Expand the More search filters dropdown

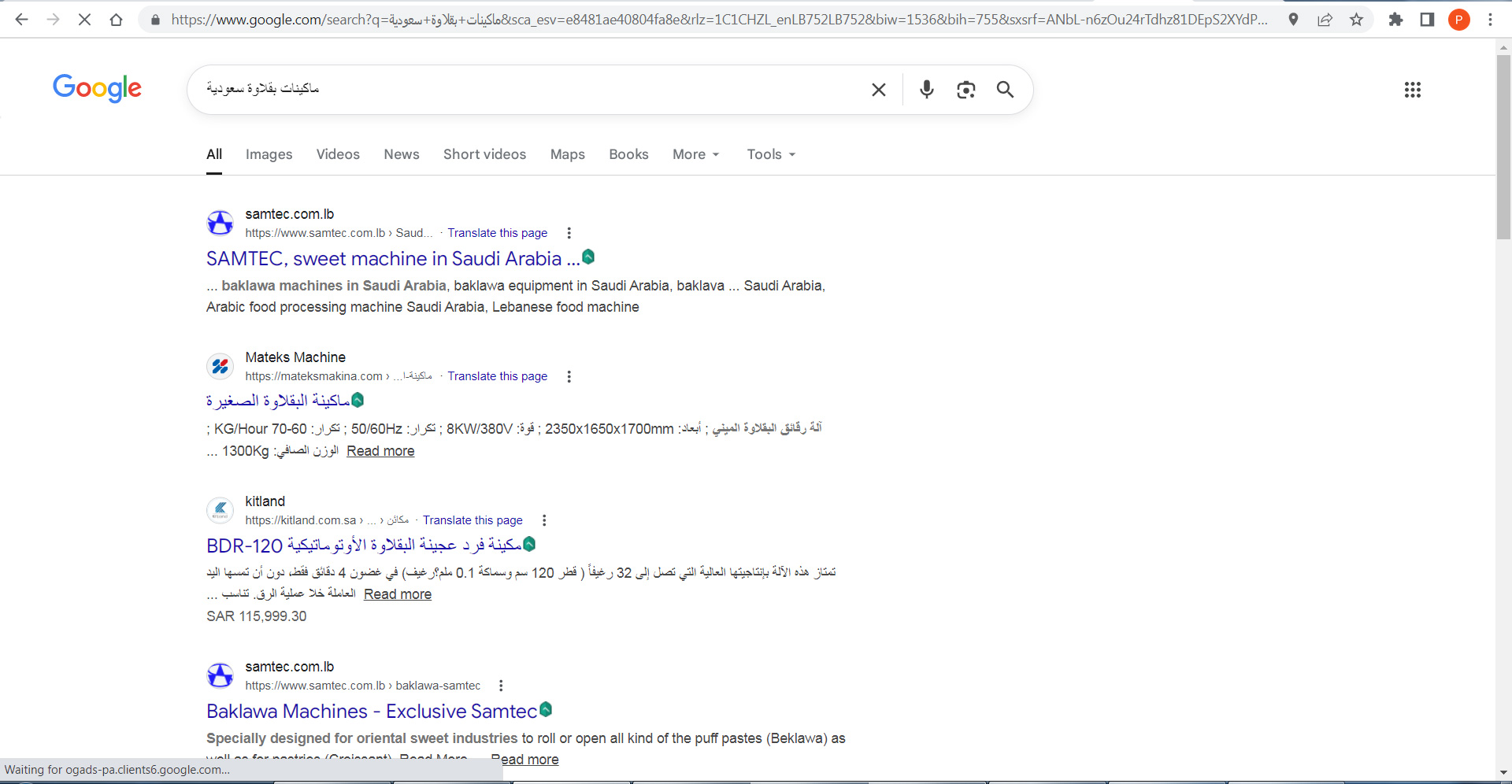point(696,154)
